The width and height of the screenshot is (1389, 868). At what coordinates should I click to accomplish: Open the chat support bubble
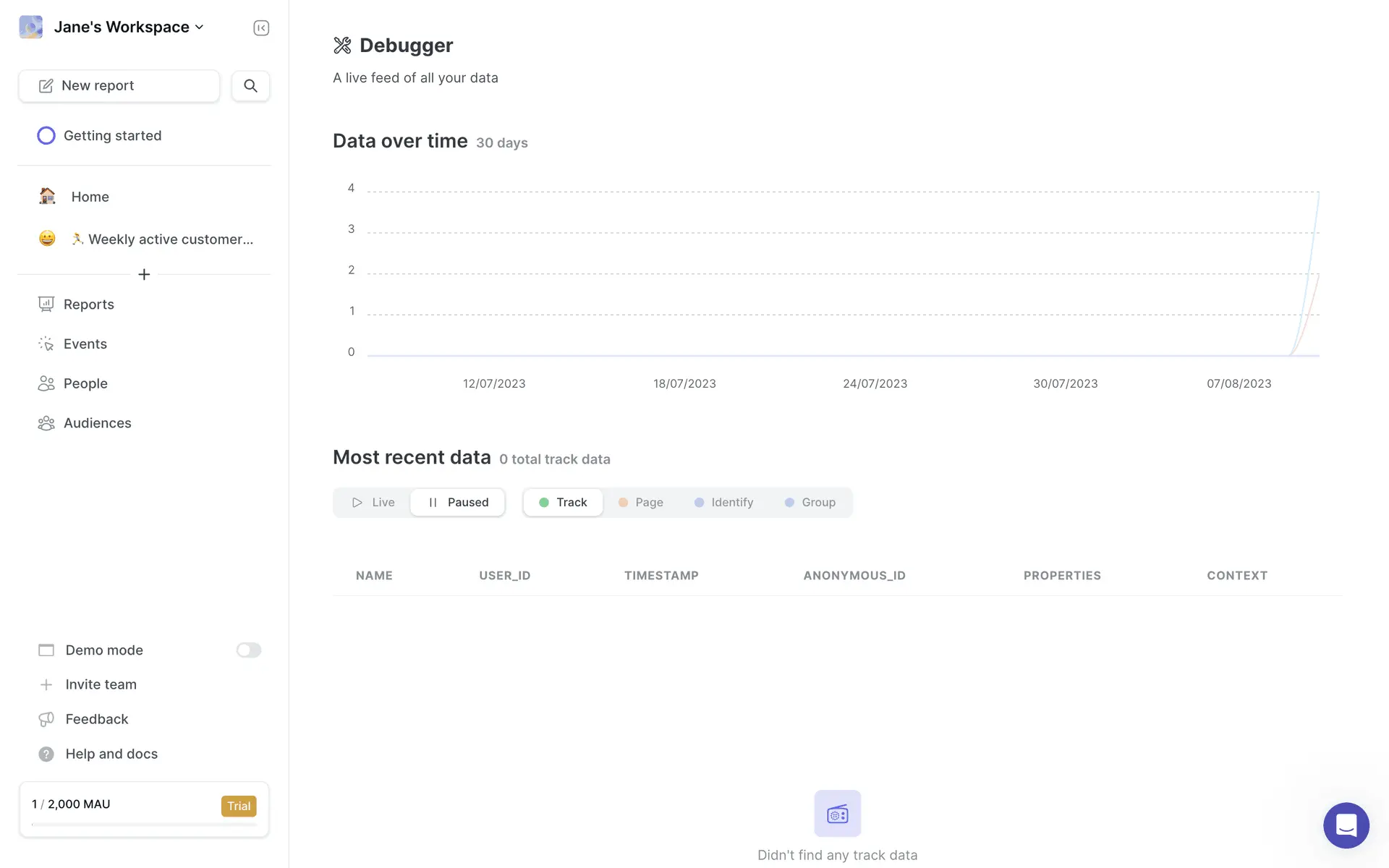1346,825
